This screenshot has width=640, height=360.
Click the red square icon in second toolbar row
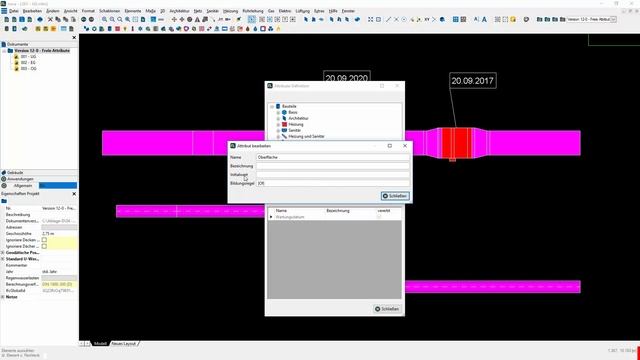click(118, 29)
